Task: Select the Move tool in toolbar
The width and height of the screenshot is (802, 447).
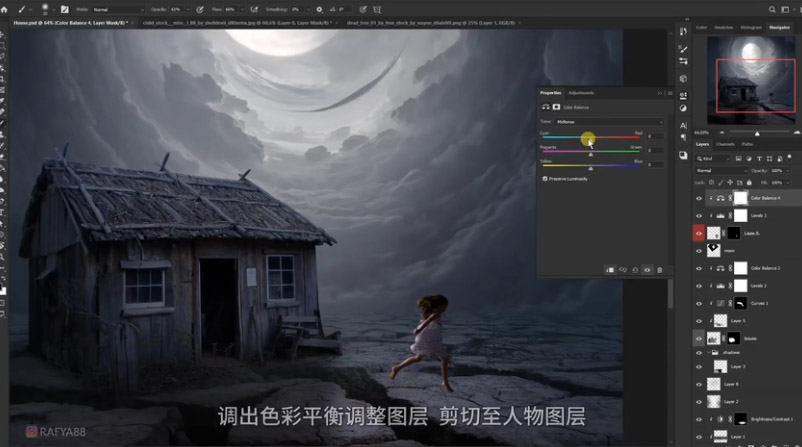Action: 5,34
